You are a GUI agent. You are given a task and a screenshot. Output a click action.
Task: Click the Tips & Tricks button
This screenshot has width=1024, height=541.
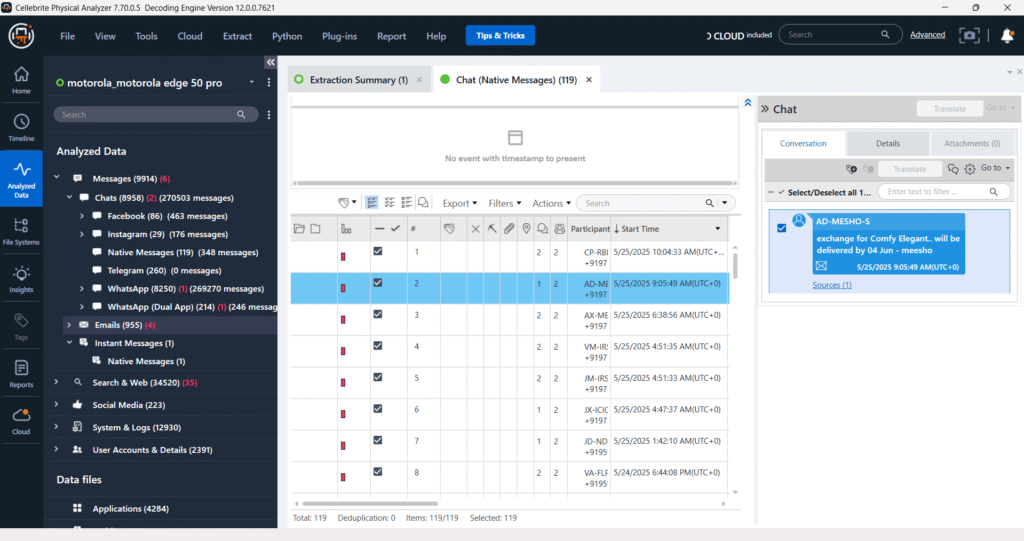pos(500,35)
